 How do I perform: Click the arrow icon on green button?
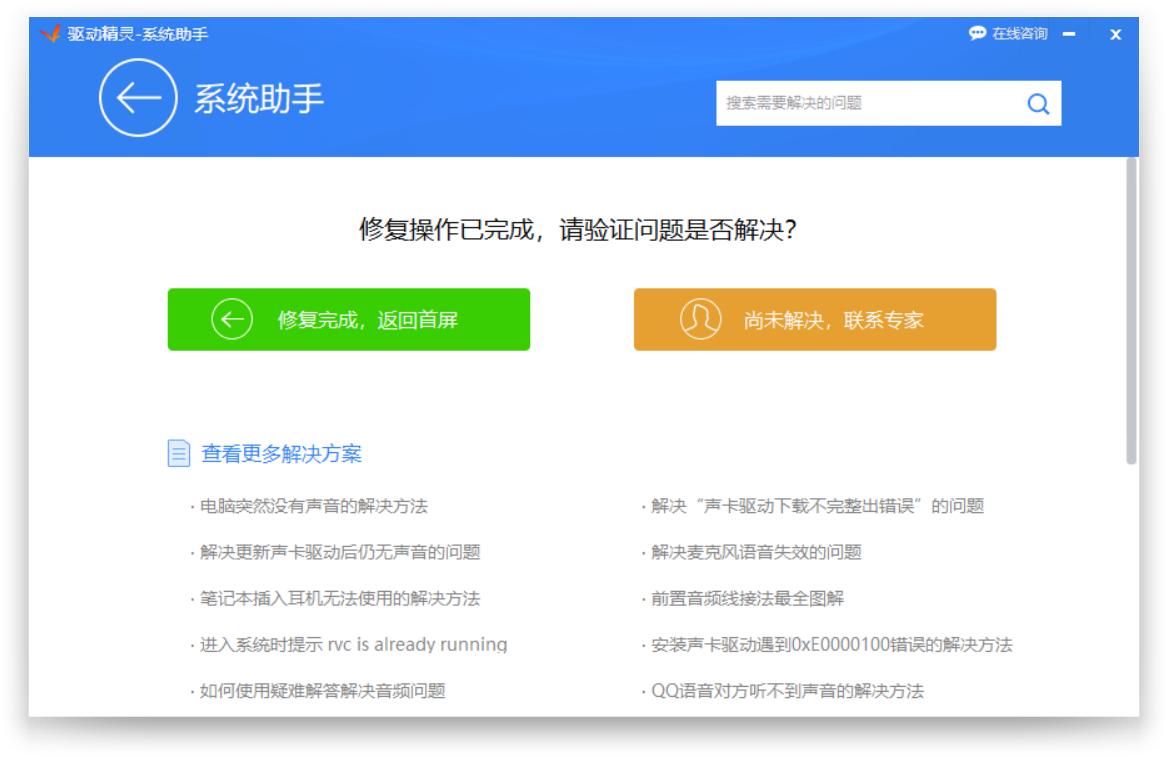coord(232,320)
